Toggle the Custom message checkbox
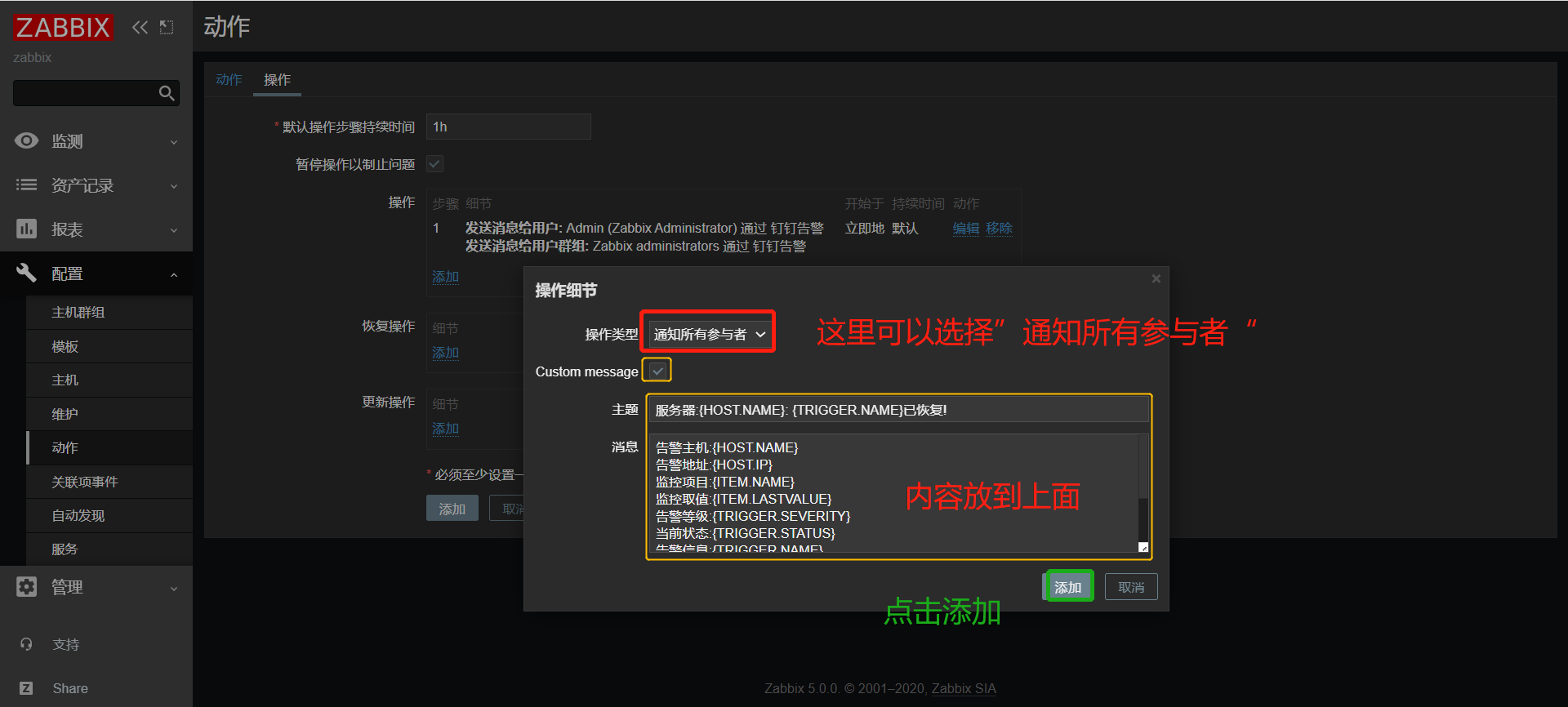Screen dimensions: 1568x707 click(657, 371)
